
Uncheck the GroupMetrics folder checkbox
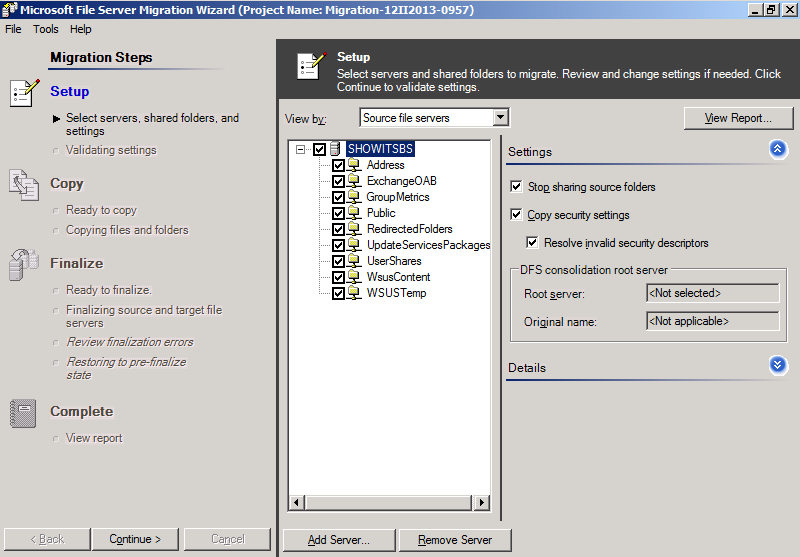pyautogui.click(x=338, y=197)
